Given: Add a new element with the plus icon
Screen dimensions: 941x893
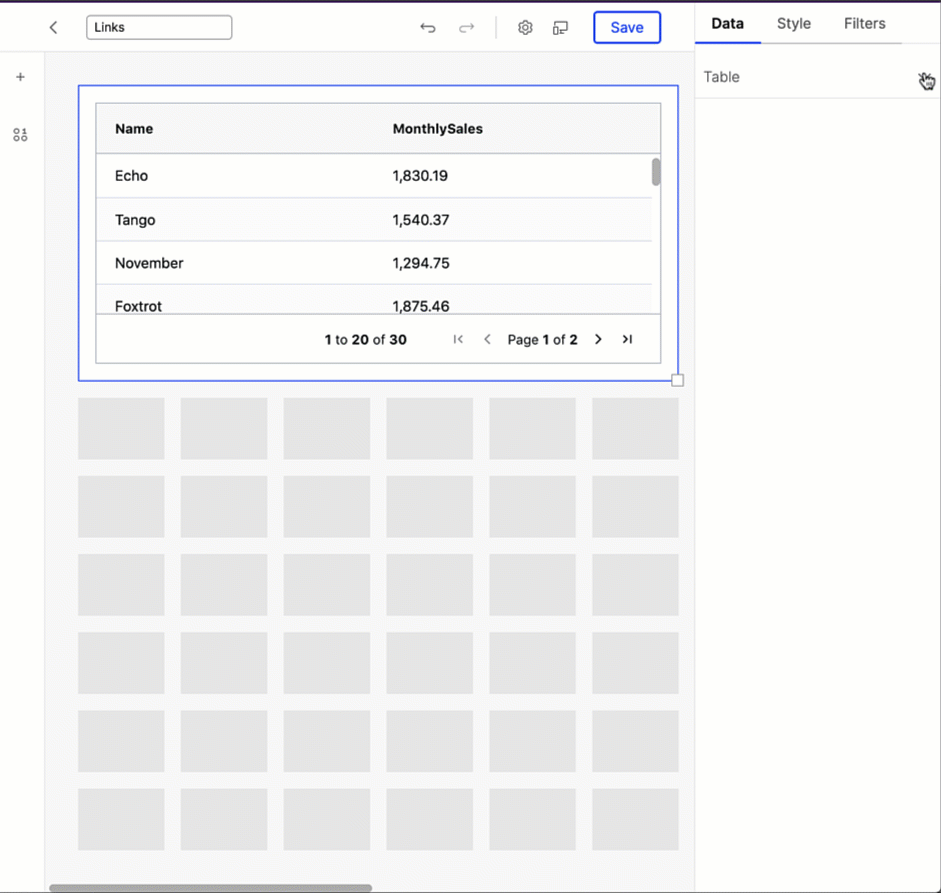Looking at the screenshot, I should coord(20,76).
